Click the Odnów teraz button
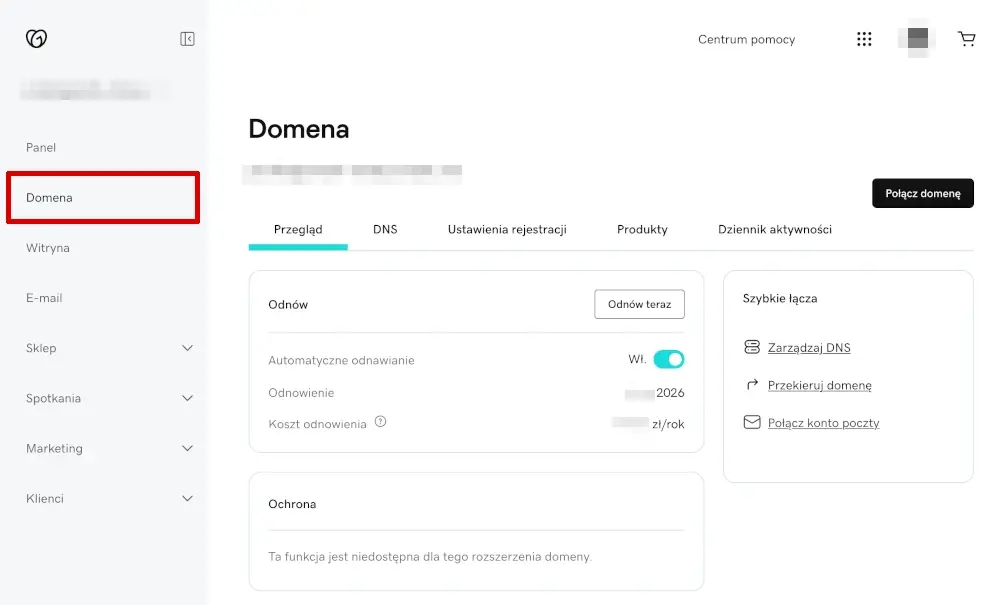Viewport: 1000px width, 605px height. coord(639,304)
